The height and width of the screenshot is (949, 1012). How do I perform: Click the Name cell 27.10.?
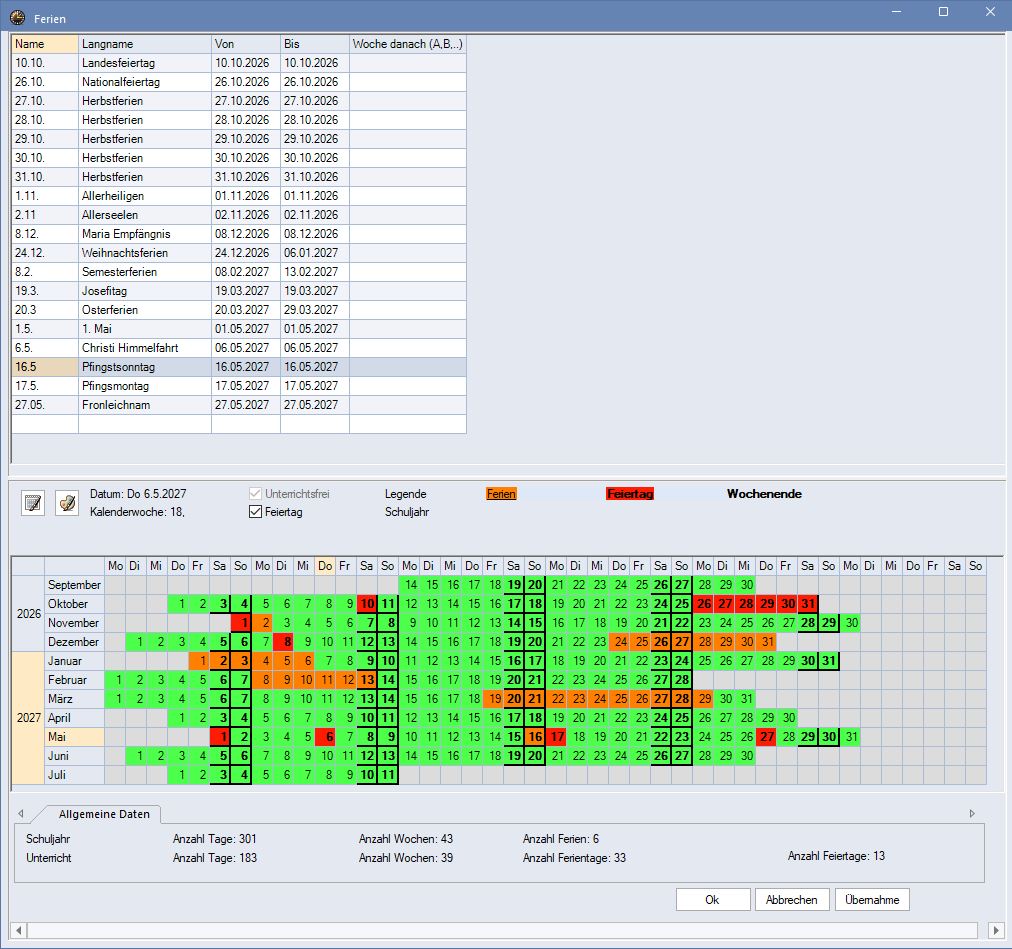click(x=45, y=101)
